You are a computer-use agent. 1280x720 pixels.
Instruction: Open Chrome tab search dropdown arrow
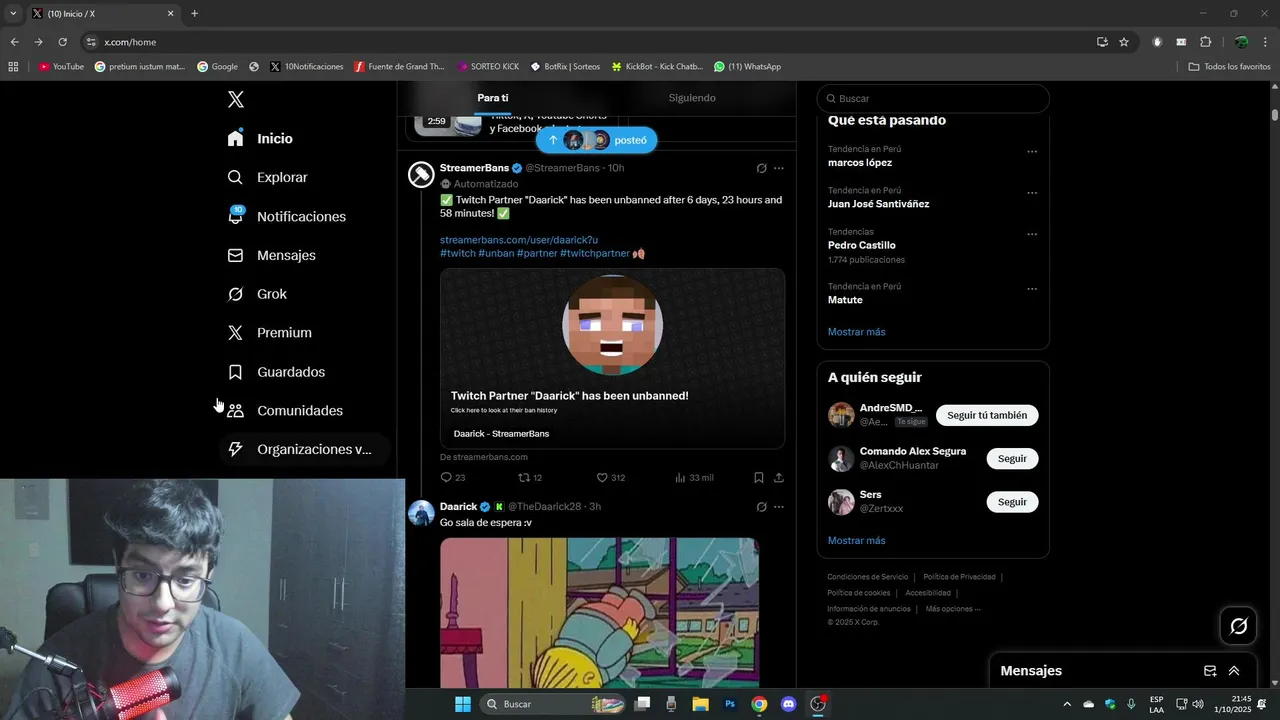click(13, 14)
